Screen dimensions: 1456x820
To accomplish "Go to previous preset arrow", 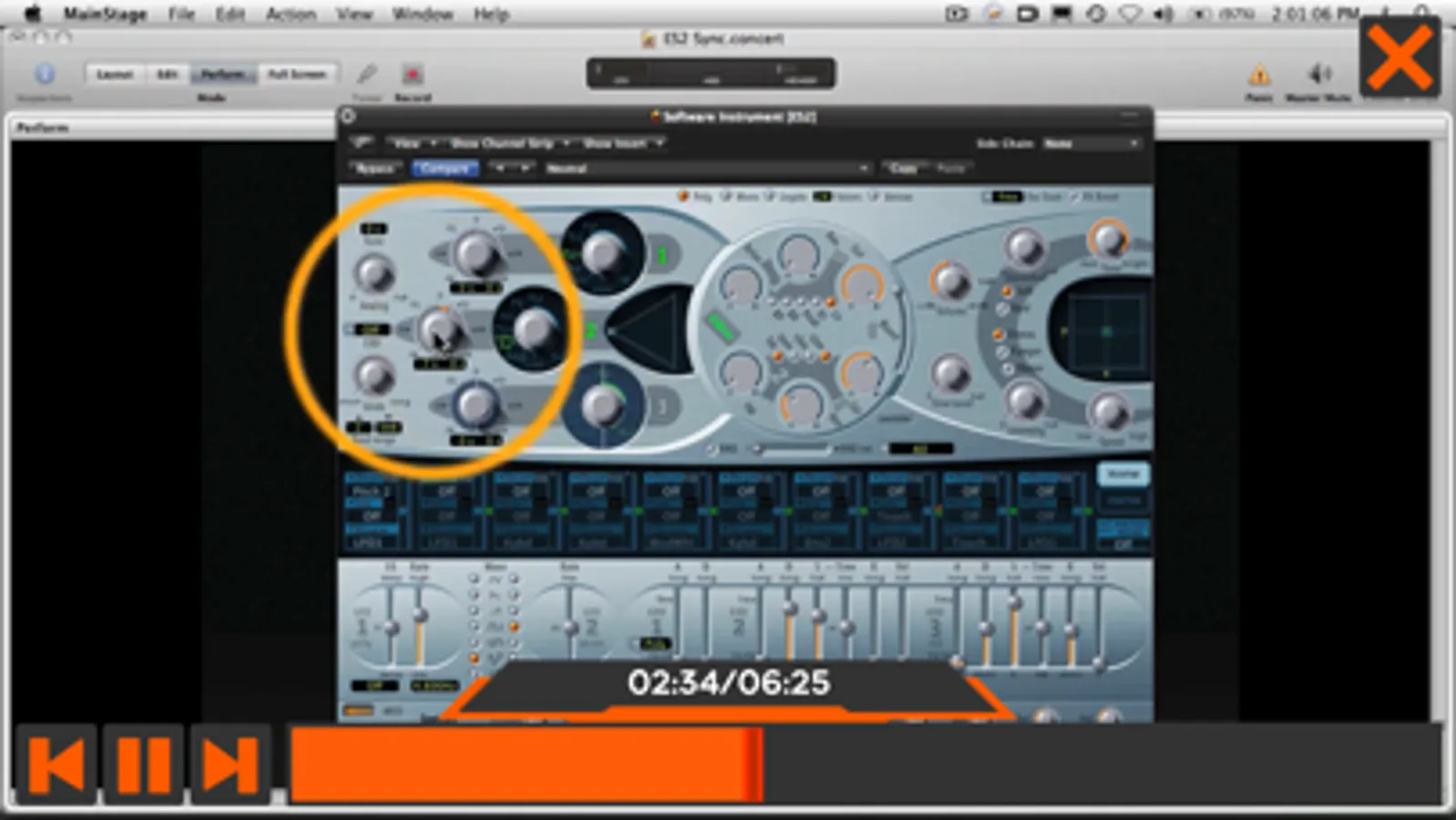I will [499, 169].
